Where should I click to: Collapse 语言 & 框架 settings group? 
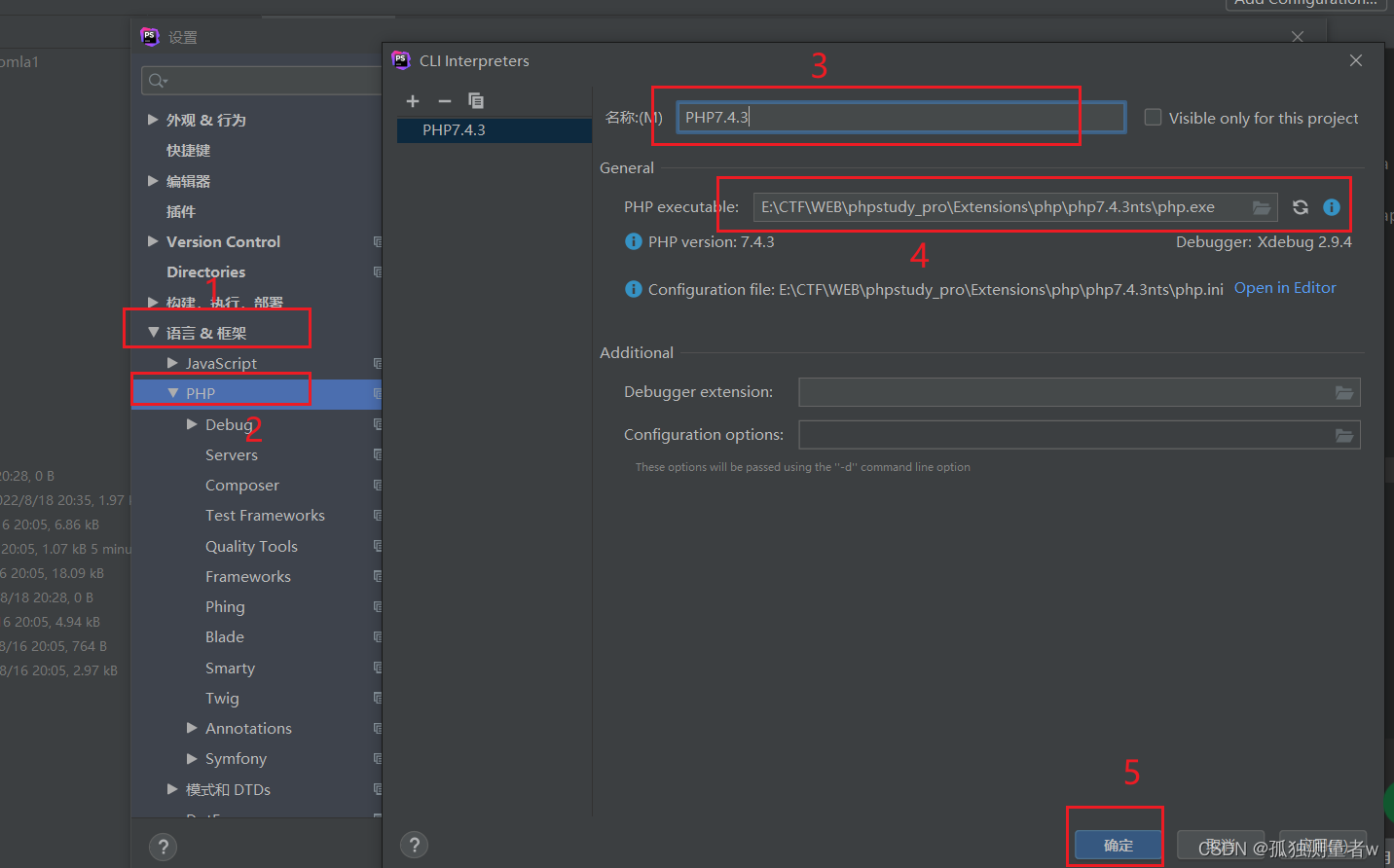click(x=153, y=333)
